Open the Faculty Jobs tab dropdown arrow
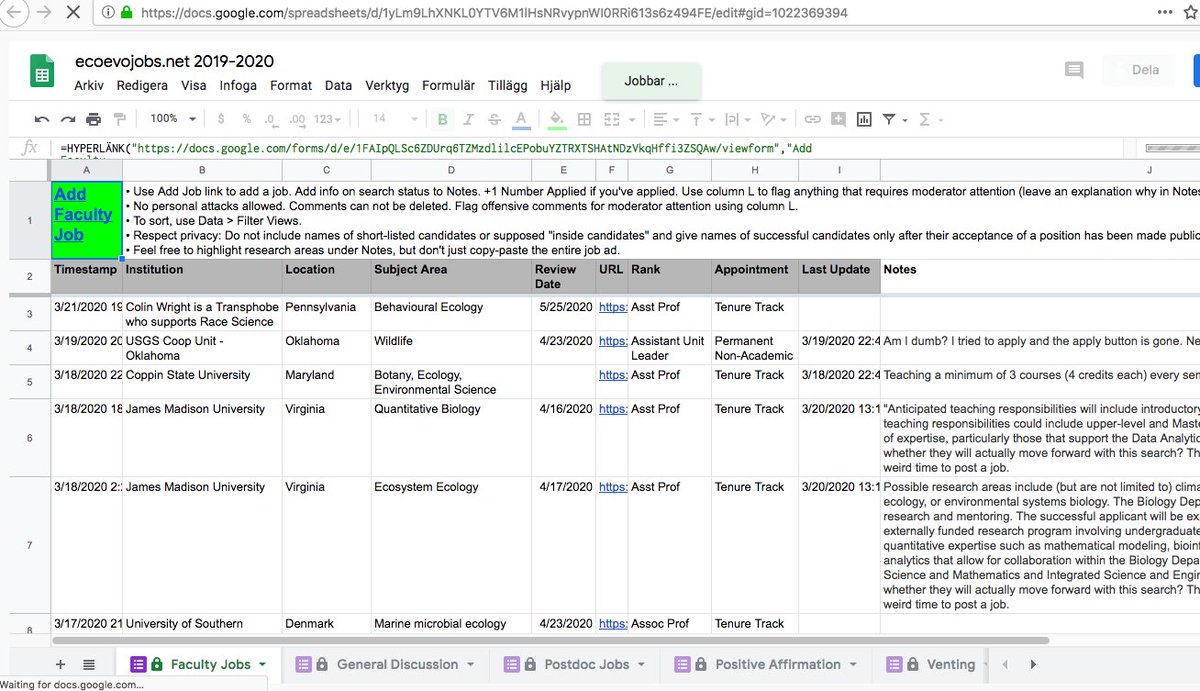 [262, 664]
